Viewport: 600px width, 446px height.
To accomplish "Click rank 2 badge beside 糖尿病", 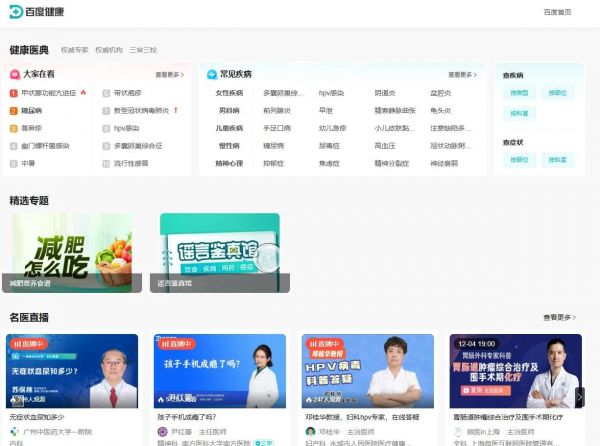I will (x=13, y=111).
